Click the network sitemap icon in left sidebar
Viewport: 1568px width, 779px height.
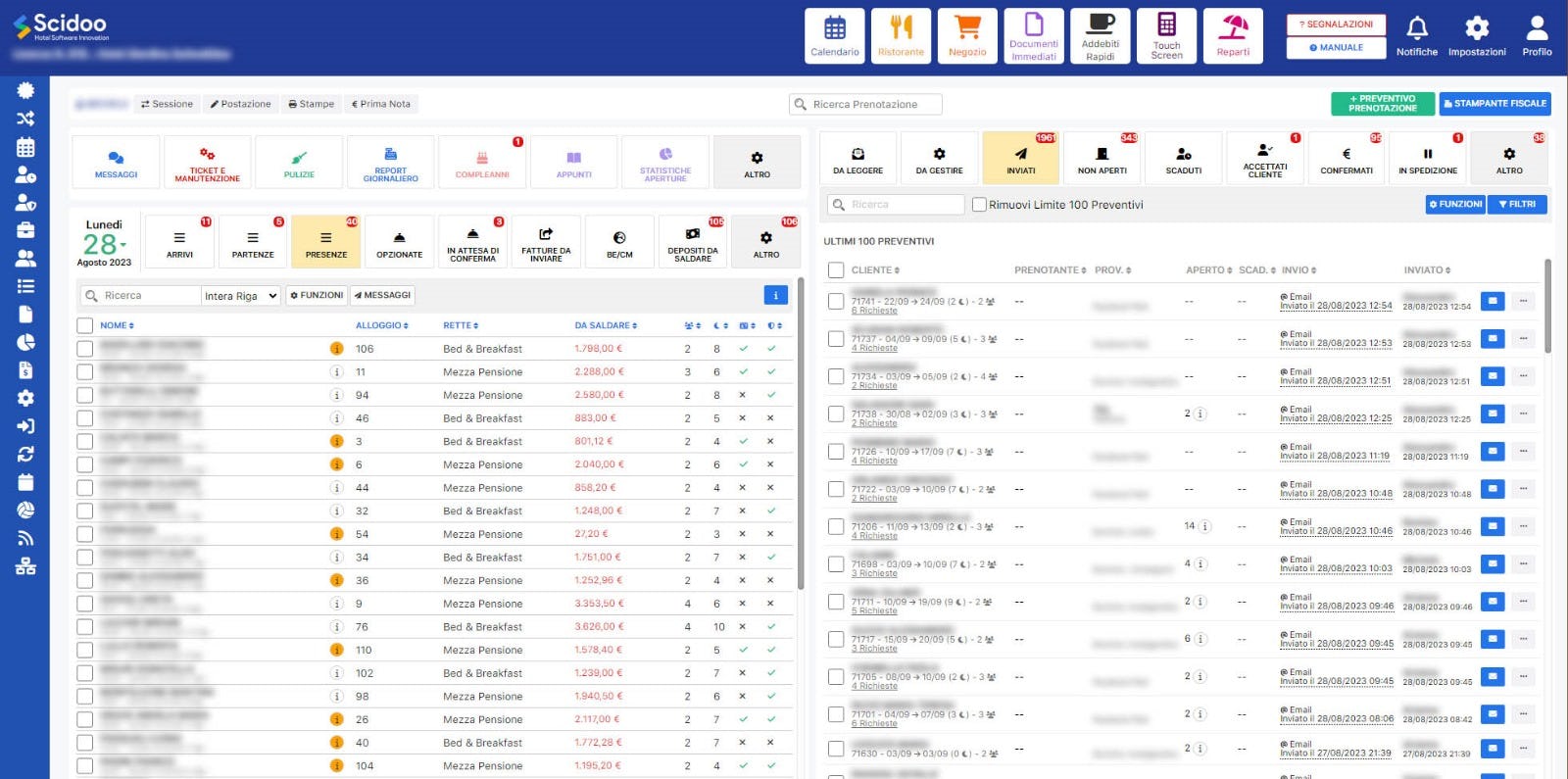[x=25, y=566]
